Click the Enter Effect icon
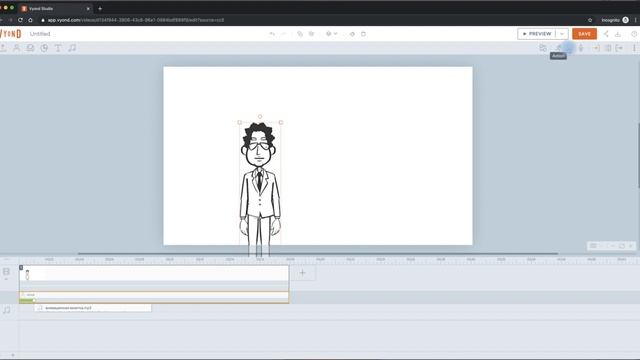This screenshot has width=640, height=360. [596, 48]
